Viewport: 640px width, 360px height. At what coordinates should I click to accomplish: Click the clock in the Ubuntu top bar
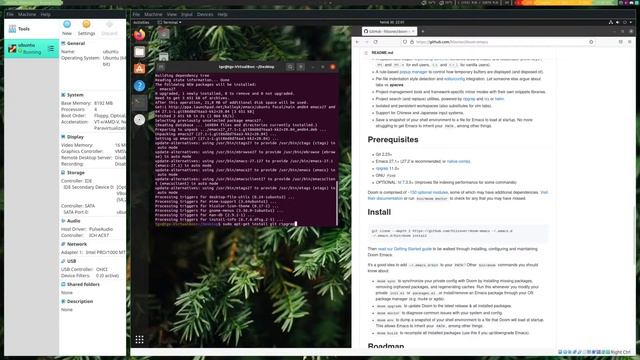pyautogui.click(x=392, y=22)
